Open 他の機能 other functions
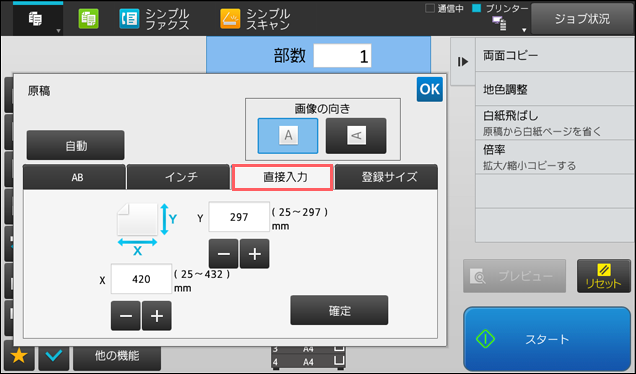Viewport: 636px width, 374px height. pyautogui.click(x=117, y=356)
